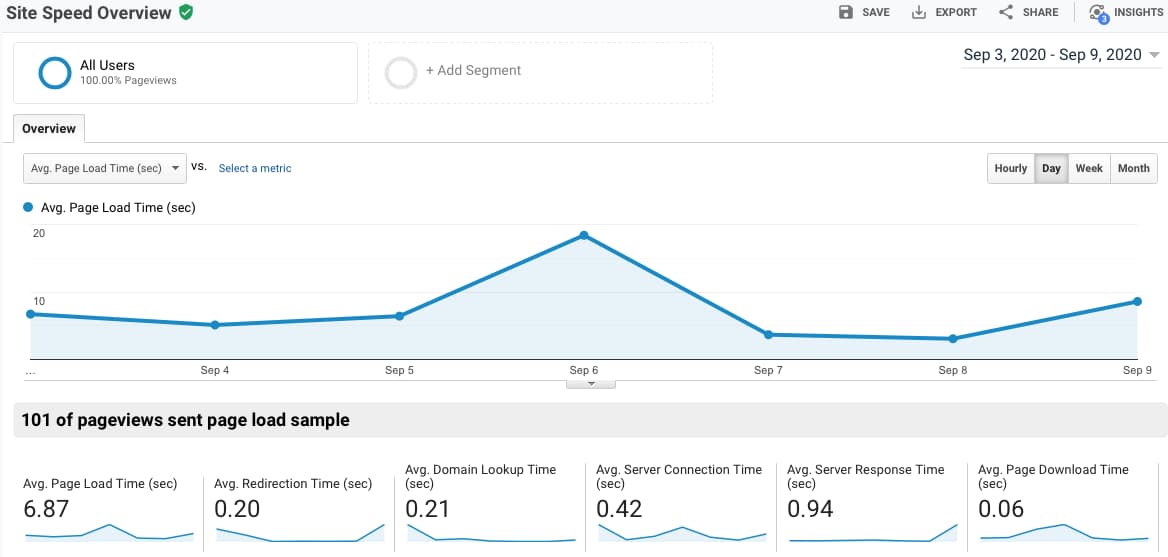
Task: Click the Save floppy disk icon
Action: 845,12
